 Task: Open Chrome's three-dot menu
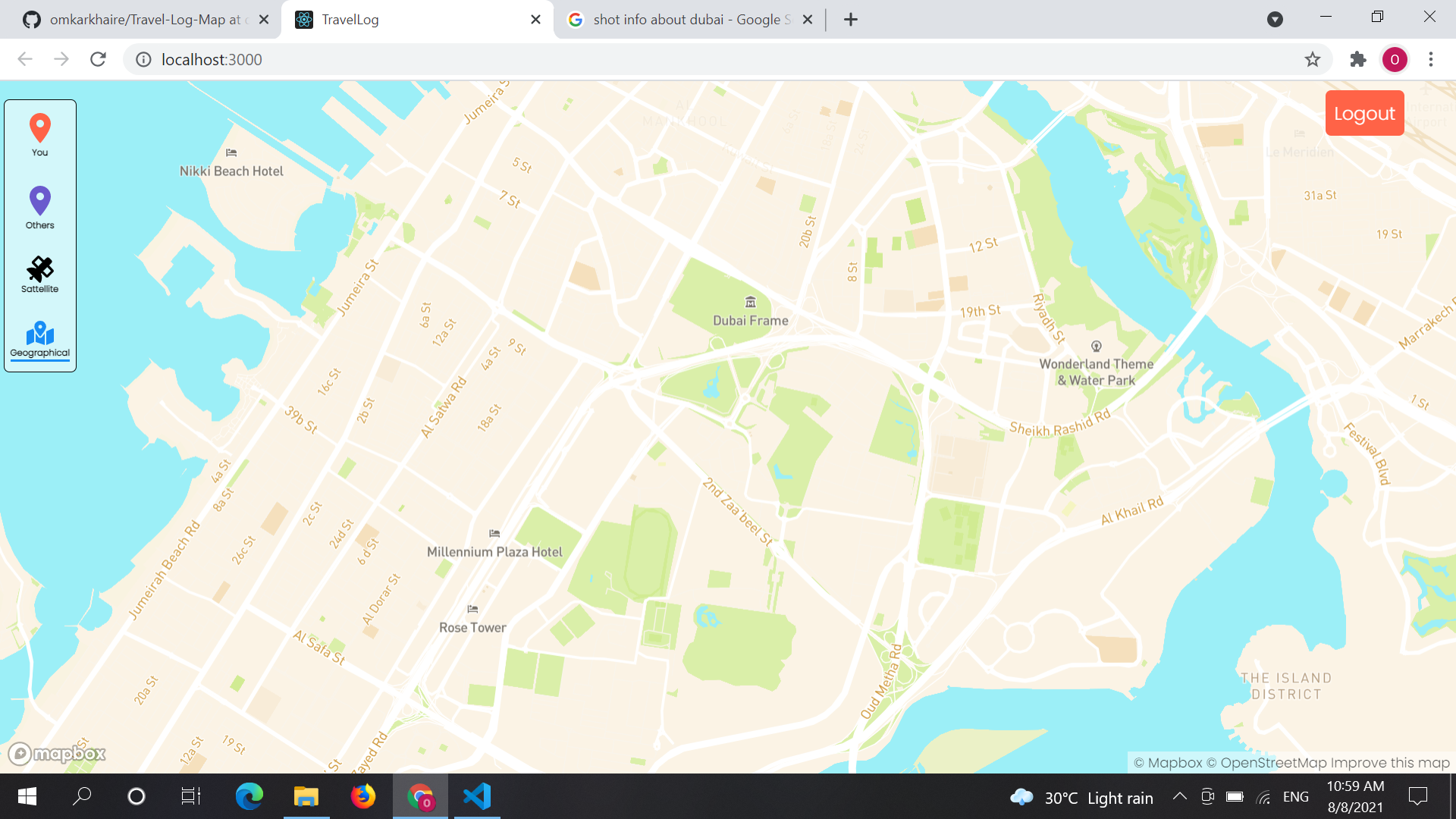pyautogui.click(x=1431, y=59)
